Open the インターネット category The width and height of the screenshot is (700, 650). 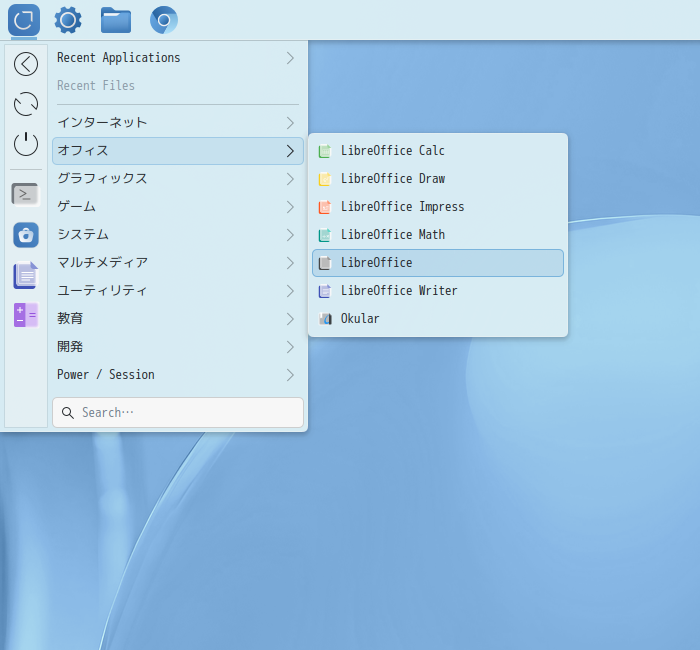tap(178, 123)
